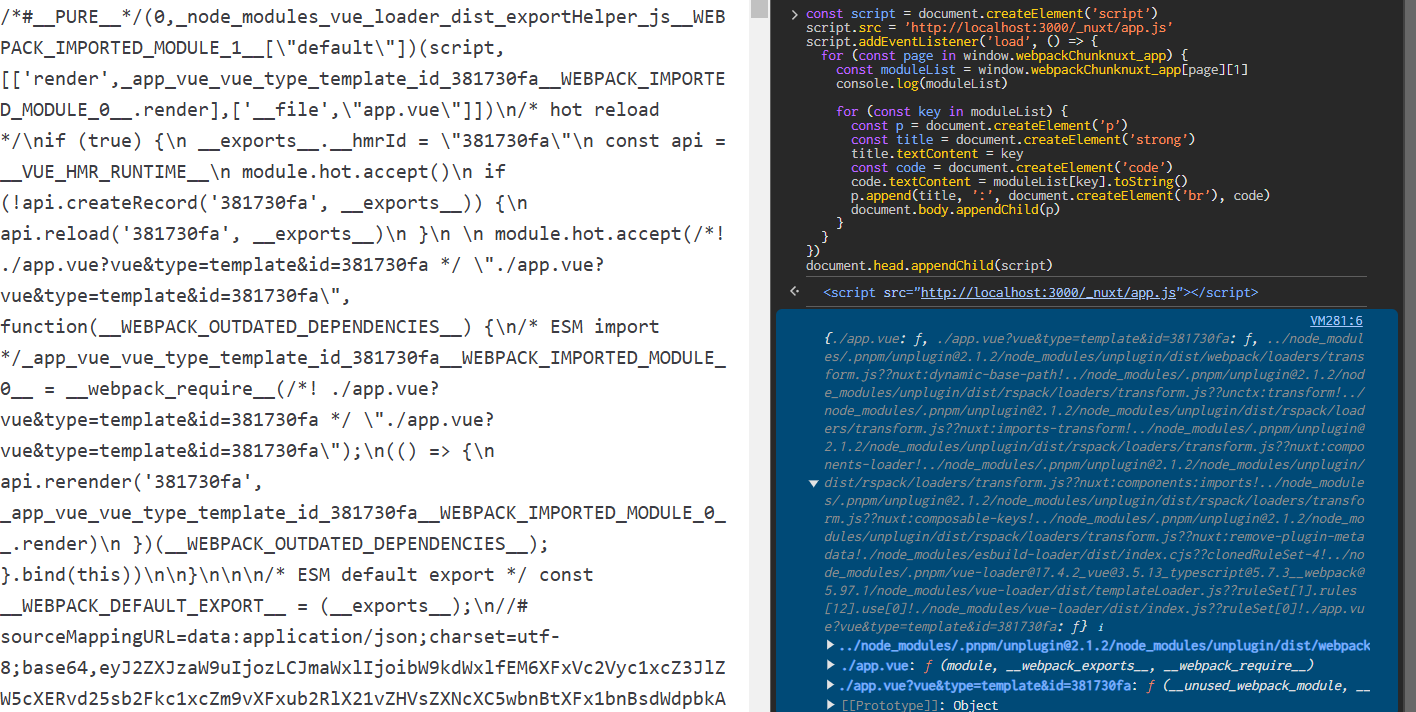Click the script.addEventListener('load' line
This screenshot has width=1416, height=712.
pos(952,42)
